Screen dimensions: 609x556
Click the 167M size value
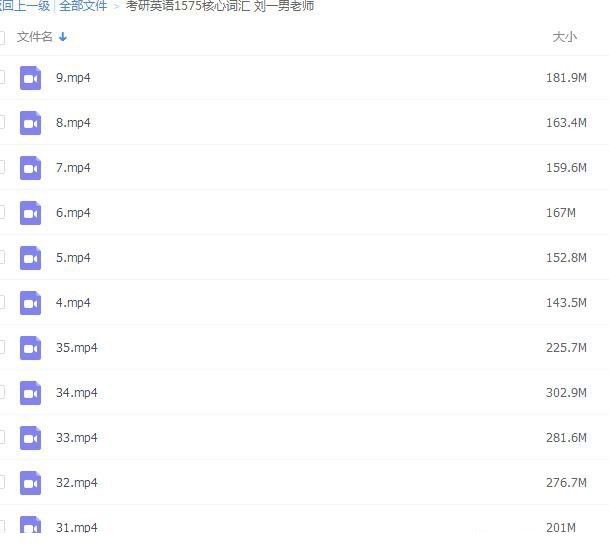(x=561, y=213)
